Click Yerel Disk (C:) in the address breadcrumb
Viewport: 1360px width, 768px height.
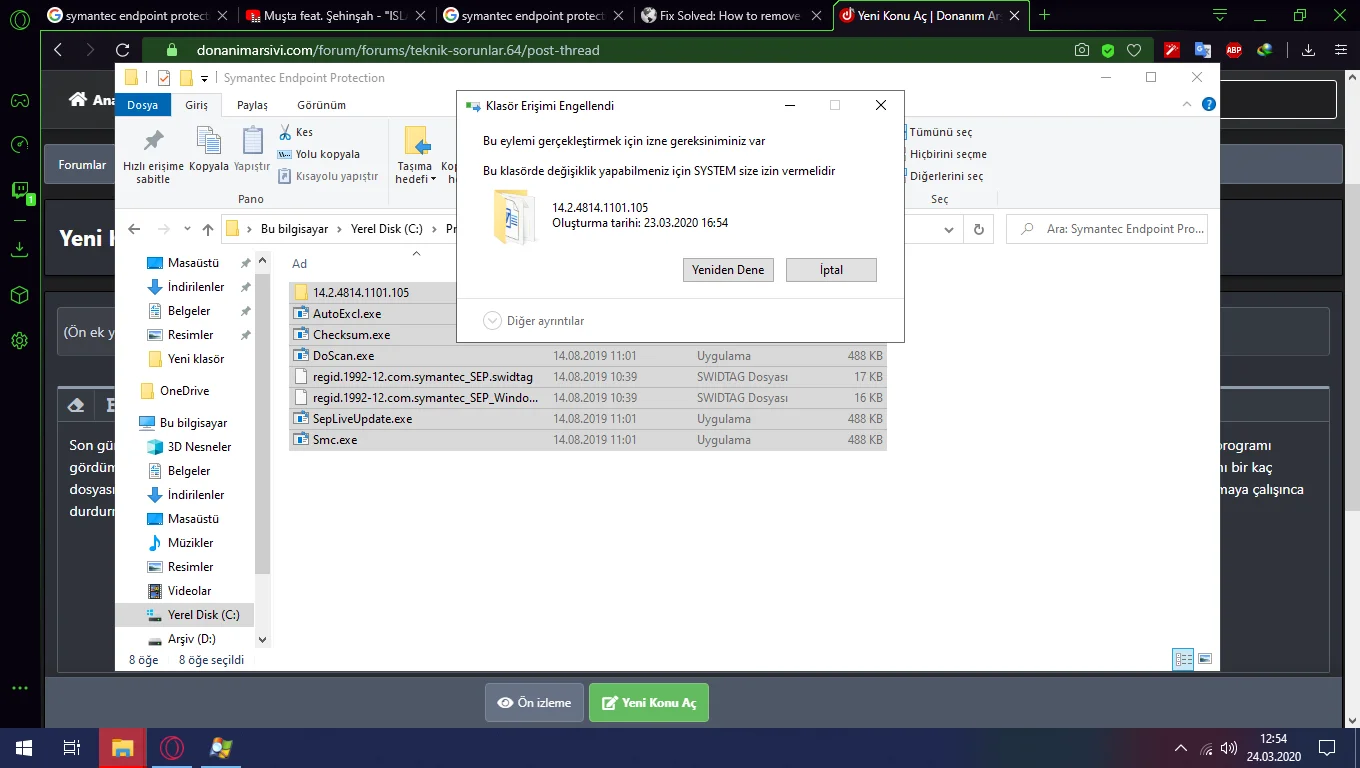coord(387,229)
